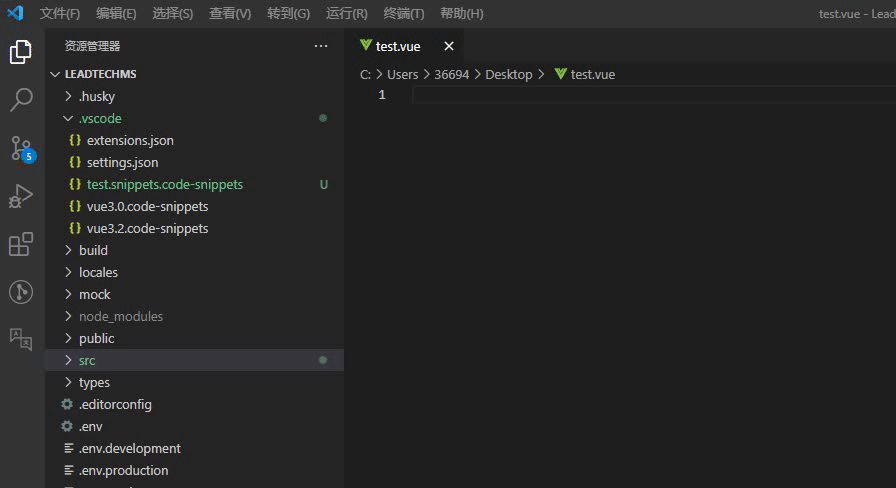Click the Users breadcrumb segment
Image resolution: width=896 pixels, height=488 pixels.
click(x=402, y=74)
